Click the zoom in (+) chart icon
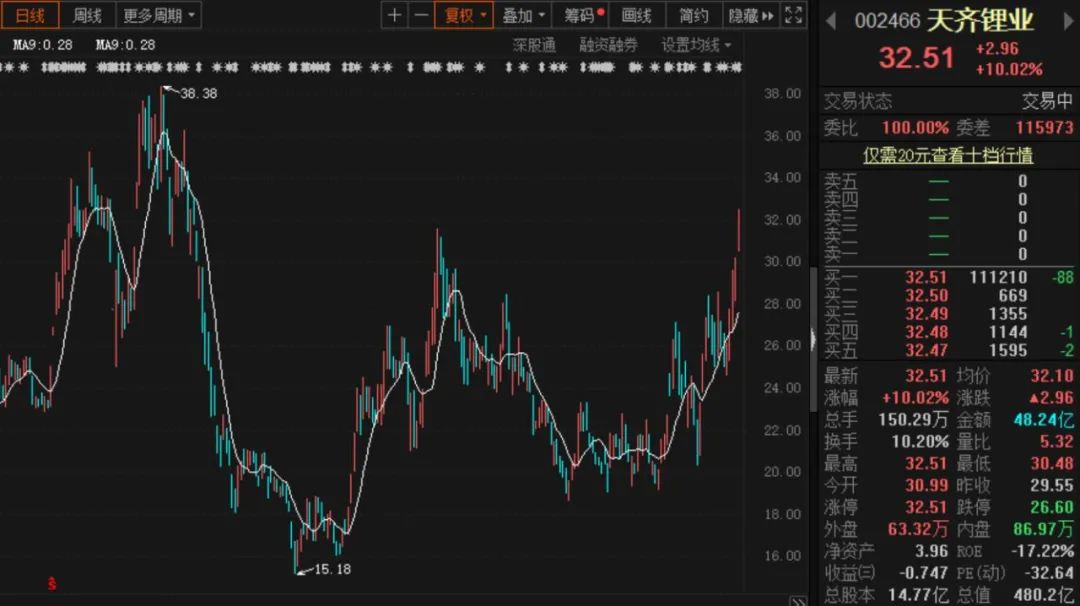1080x606 pixels. 395,15
